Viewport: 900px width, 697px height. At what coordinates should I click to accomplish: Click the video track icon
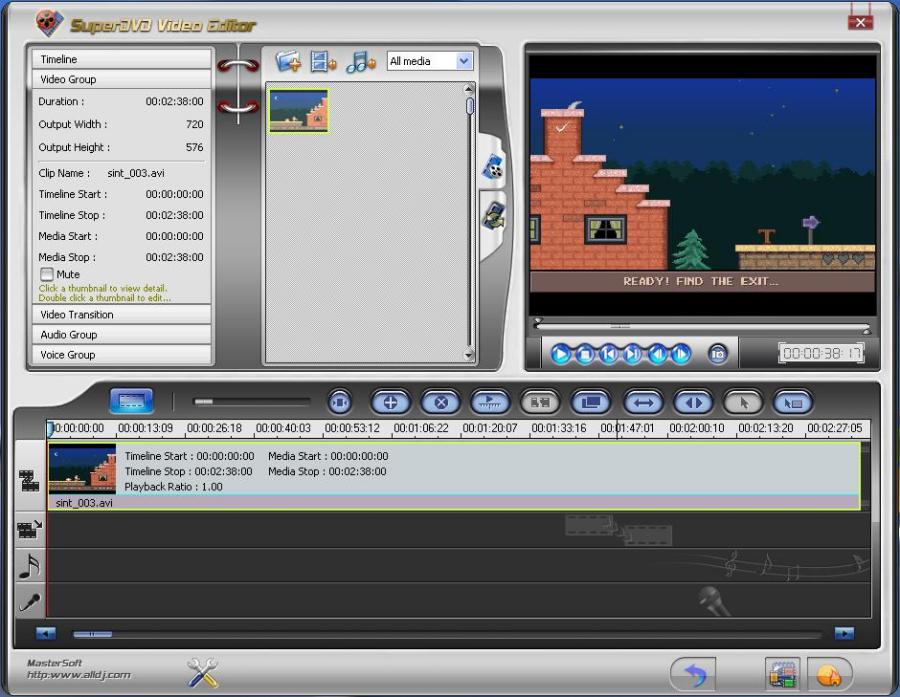click(29, 480)
